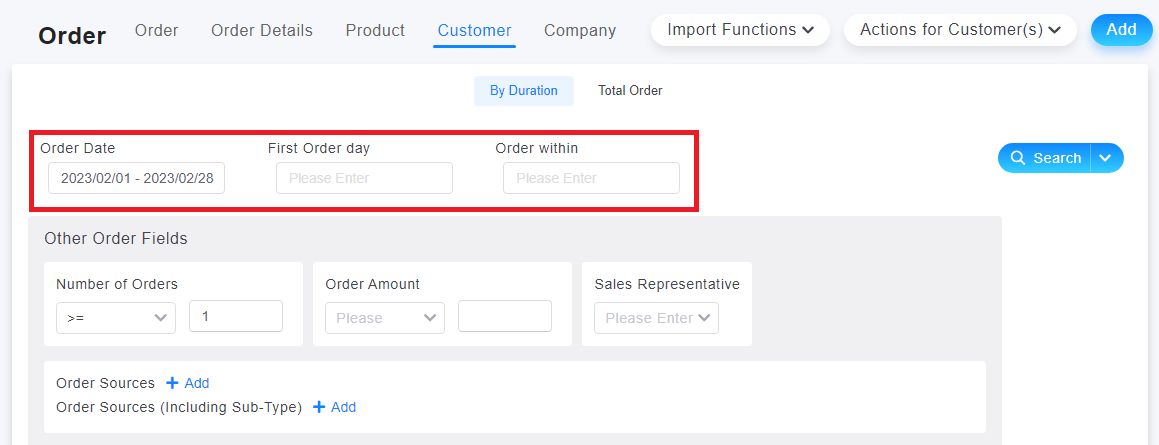Click the Order within input field
Image resolution: width=1159 pixels, height=445 pixels.
591,178
